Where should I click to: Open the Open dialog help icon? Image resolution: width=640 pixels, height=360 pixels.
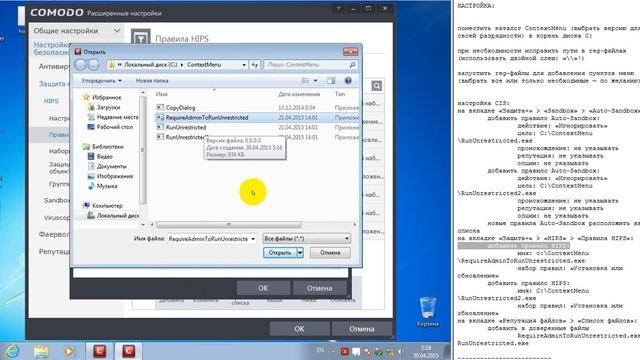point(348,81)
